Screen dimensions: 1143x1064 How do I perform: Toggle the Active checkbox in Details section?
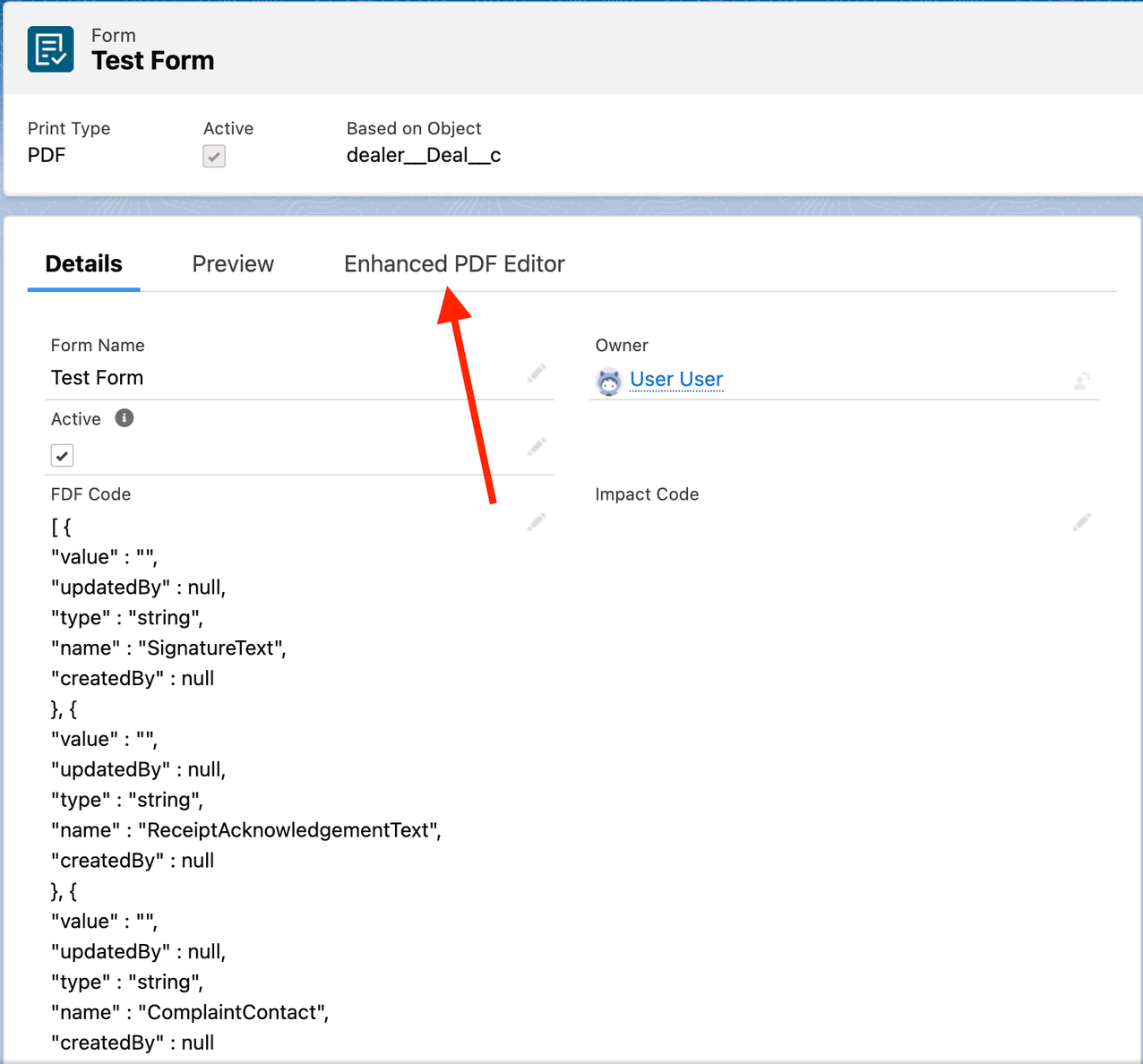click(x=62, y=456)
